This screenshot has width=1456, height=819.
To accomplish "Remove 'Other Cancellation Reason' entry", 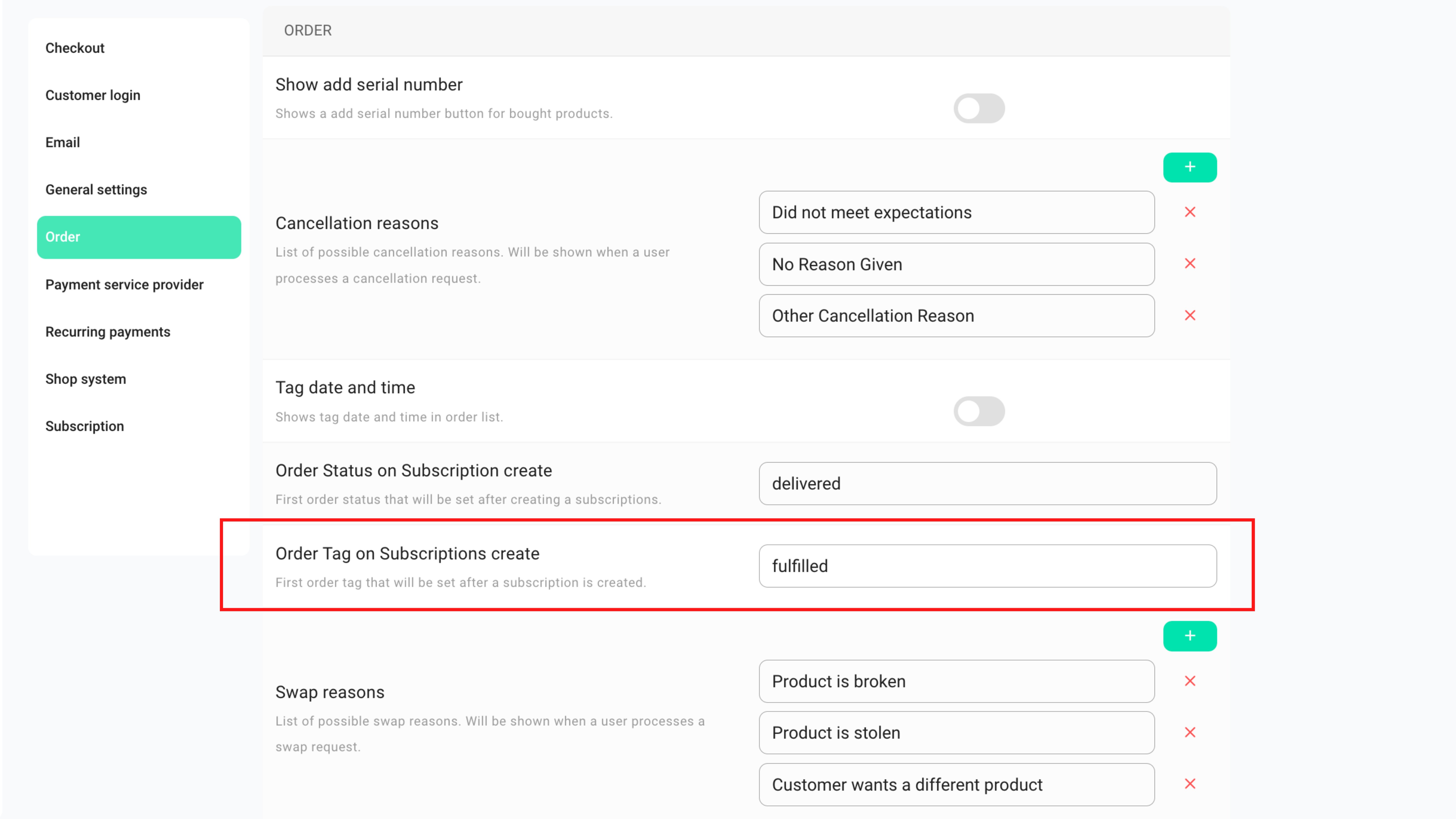I will [1190, 315].
